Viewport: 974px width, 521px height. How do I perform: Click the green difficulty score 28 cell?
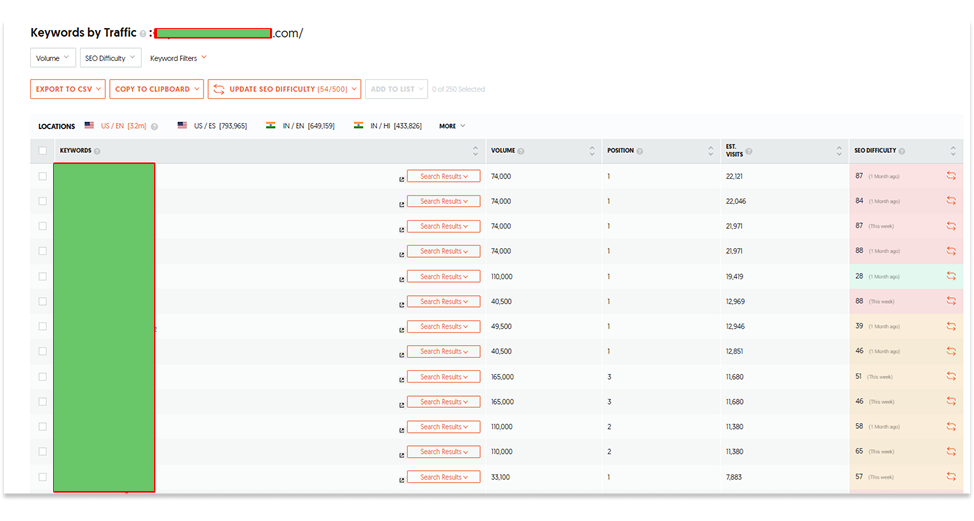click(906, 276)
